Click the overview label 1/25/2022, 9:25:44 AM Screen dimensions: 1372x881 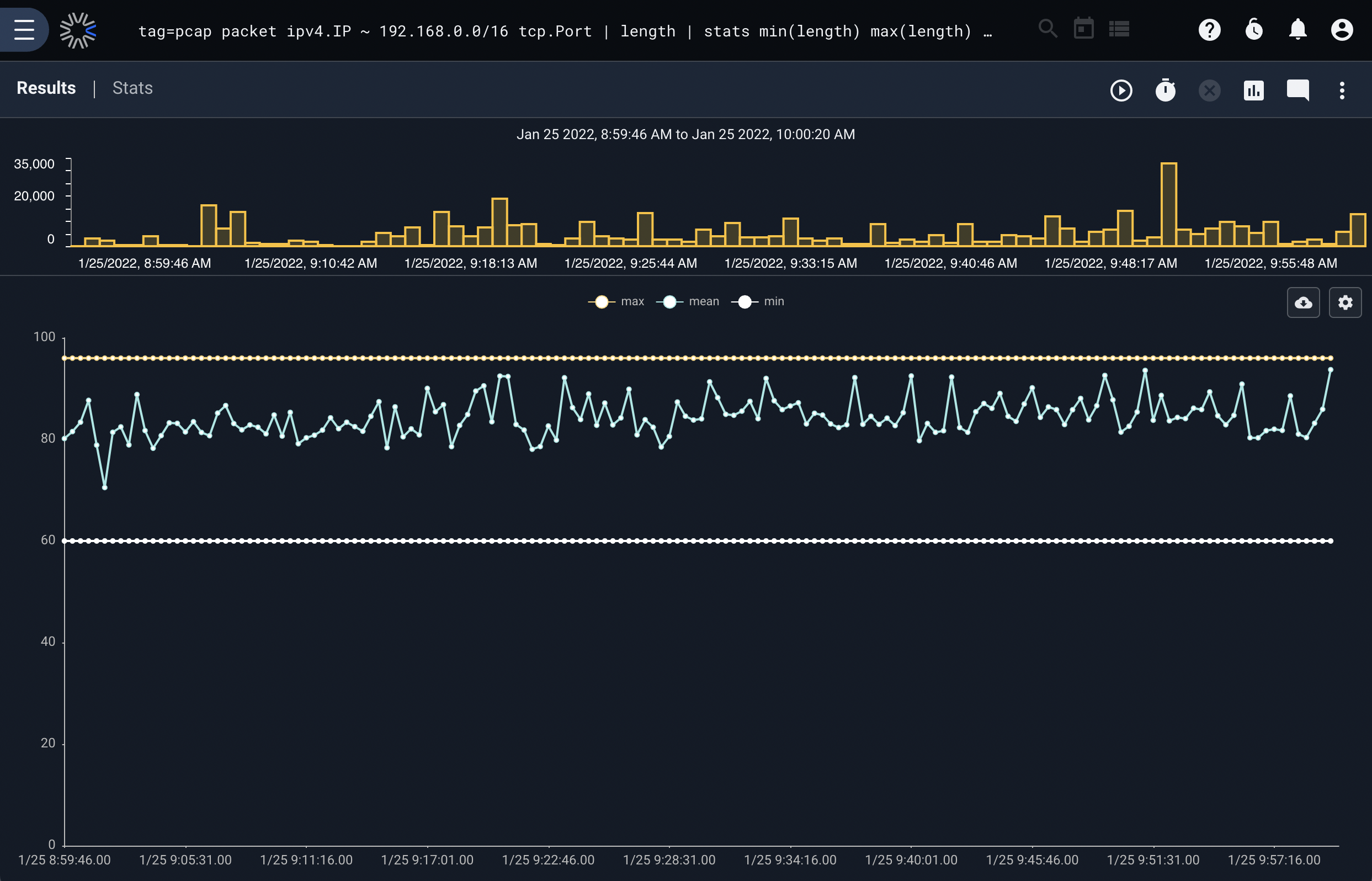[x=630, y=263]
